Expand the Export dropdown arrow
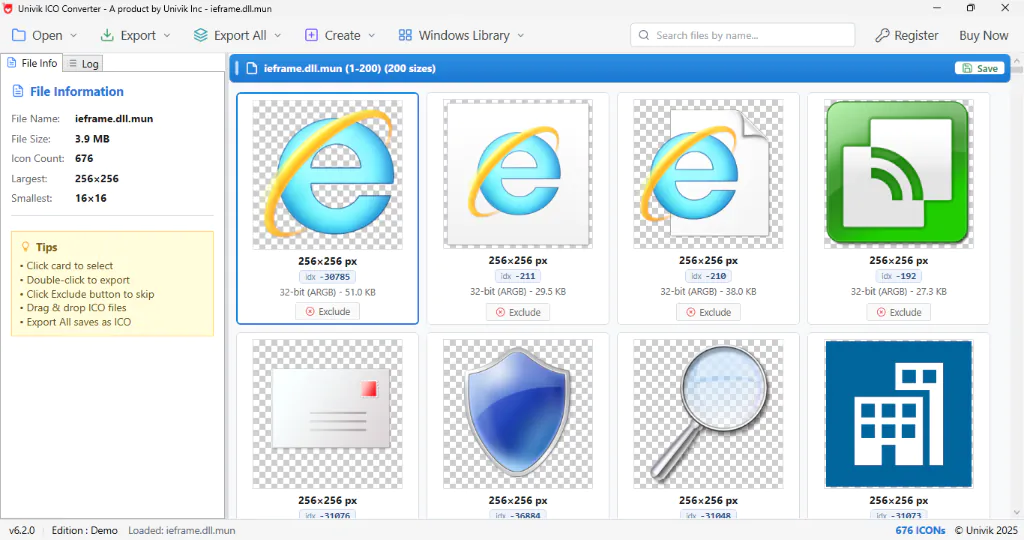Screen dimensions: 1024x540 167,35
